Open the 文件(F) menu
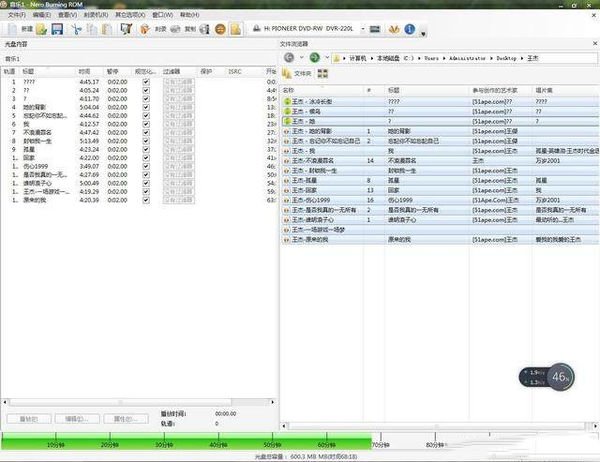The width and height of the screenshot is (600, 462). tap(16, 16)
